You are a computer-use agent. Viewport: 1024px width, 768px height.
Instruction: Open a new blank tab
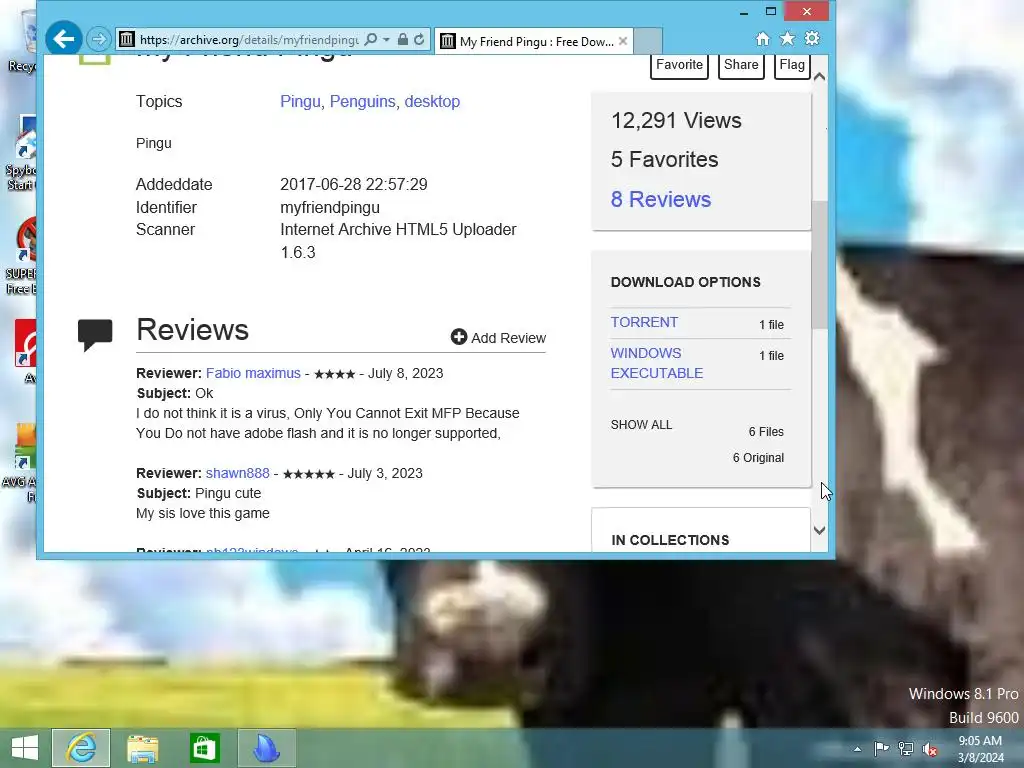(x=648, y=41)
